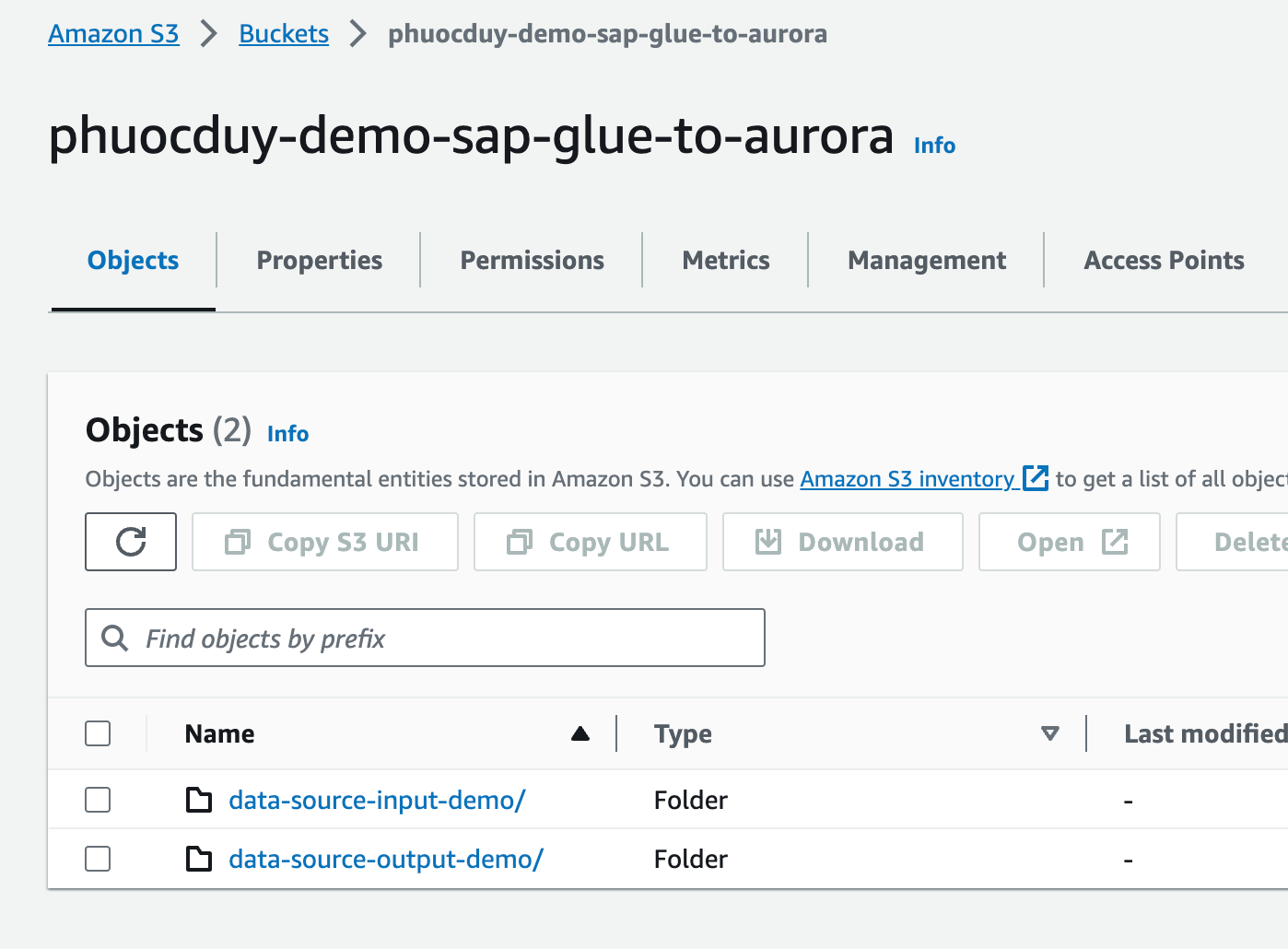Check the data-source-output-demo row checkbox
The image size is (1288, 949).
point(98,859)
